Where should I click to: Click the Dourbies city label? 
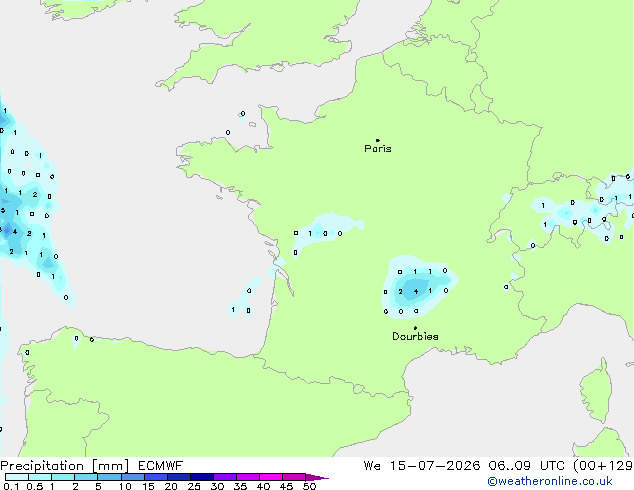pos(415,336)
